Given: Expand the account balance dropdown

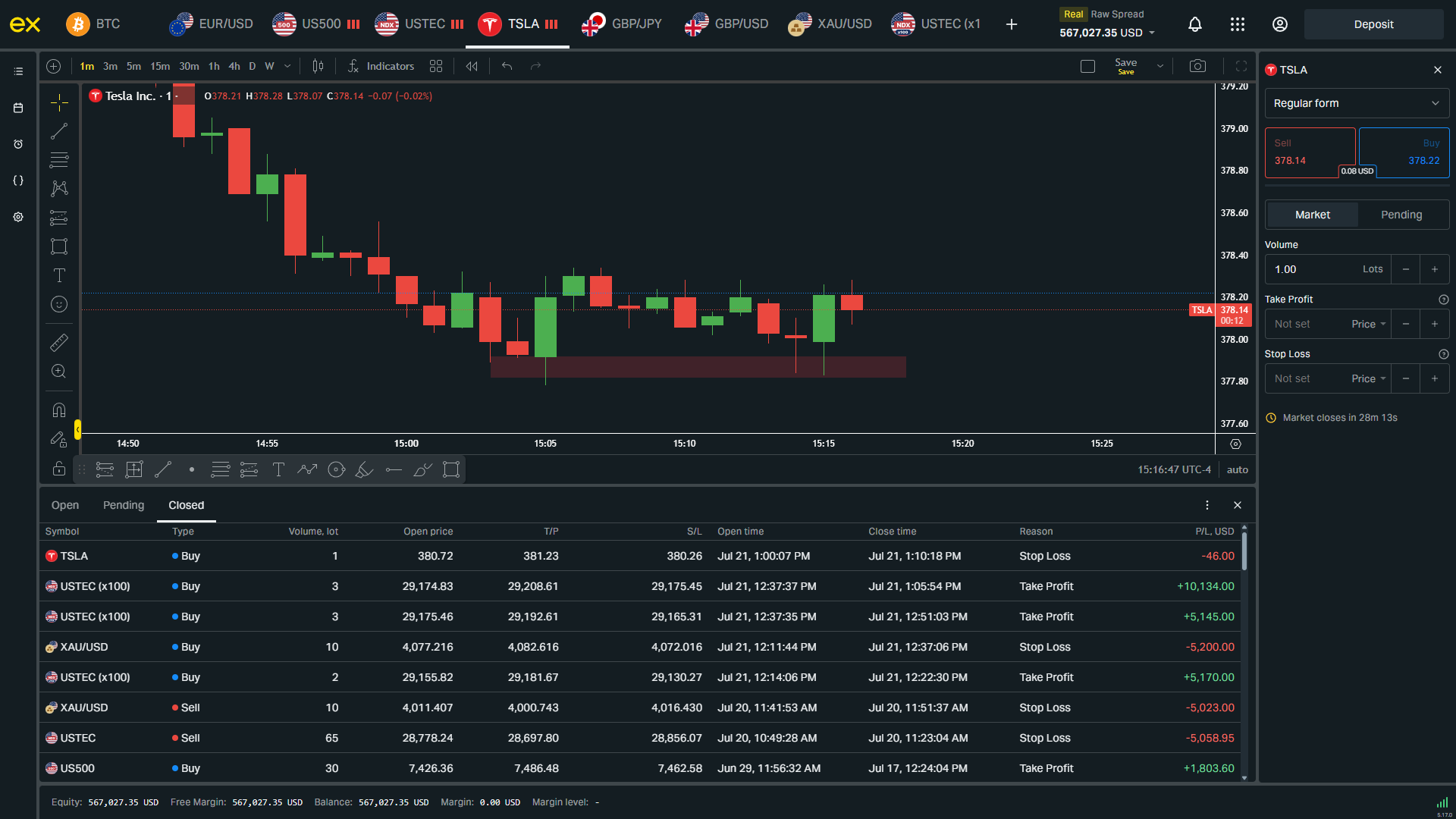Looking at the screenshot, I should pos(1152,33).
